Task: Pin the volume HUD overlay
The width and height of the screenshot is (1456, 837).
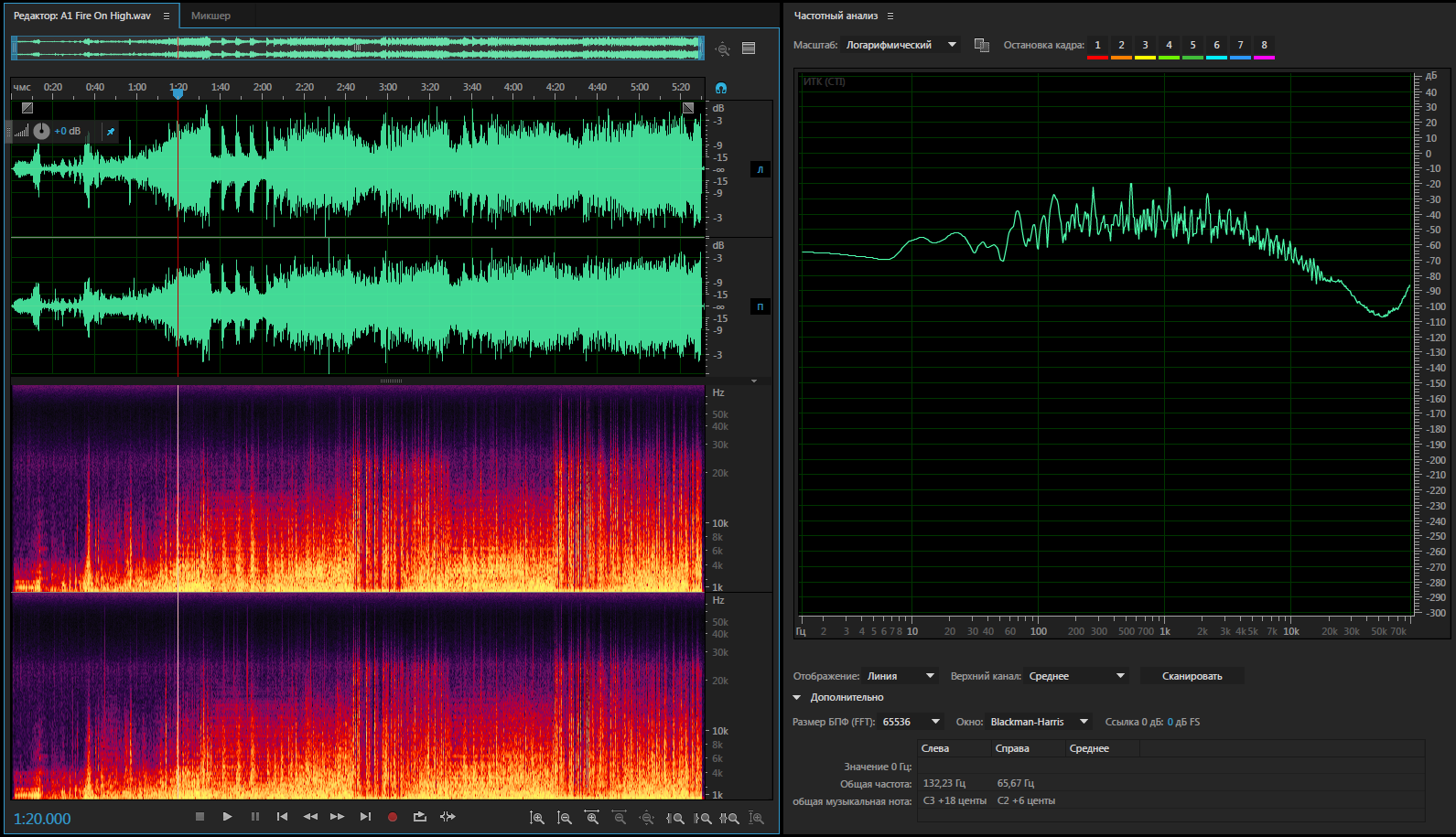Action: coord(111,132)
